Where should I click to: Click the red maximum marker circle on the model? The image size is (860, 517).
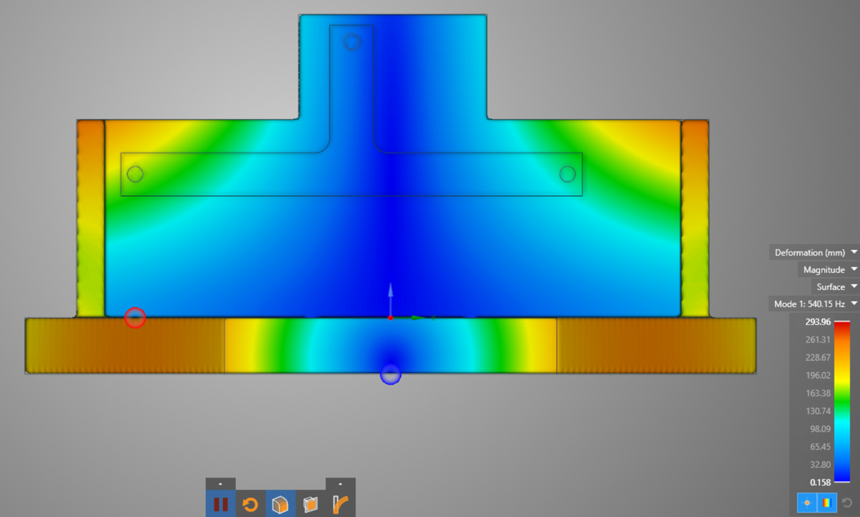[135, 317]
